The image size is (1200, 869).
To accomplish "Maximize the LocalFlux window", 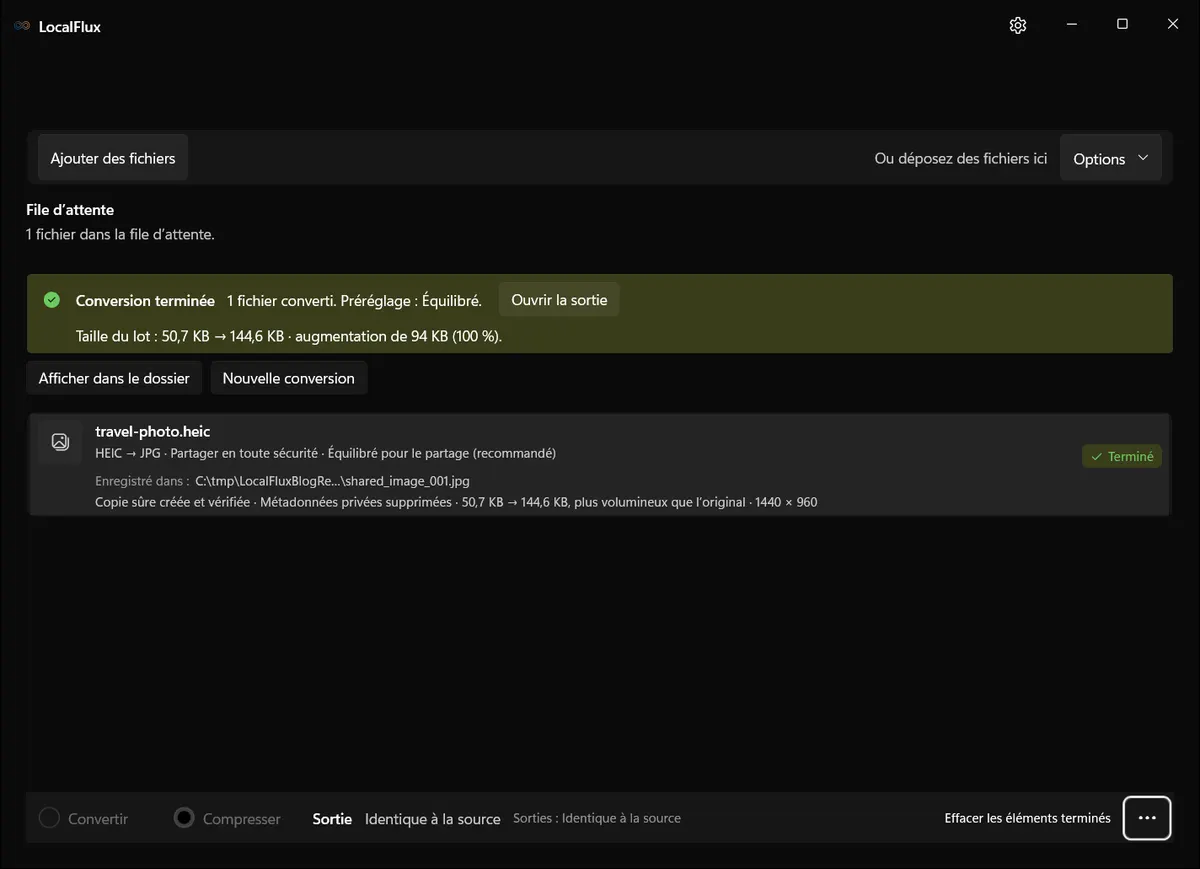I will tap(1122, 25).
